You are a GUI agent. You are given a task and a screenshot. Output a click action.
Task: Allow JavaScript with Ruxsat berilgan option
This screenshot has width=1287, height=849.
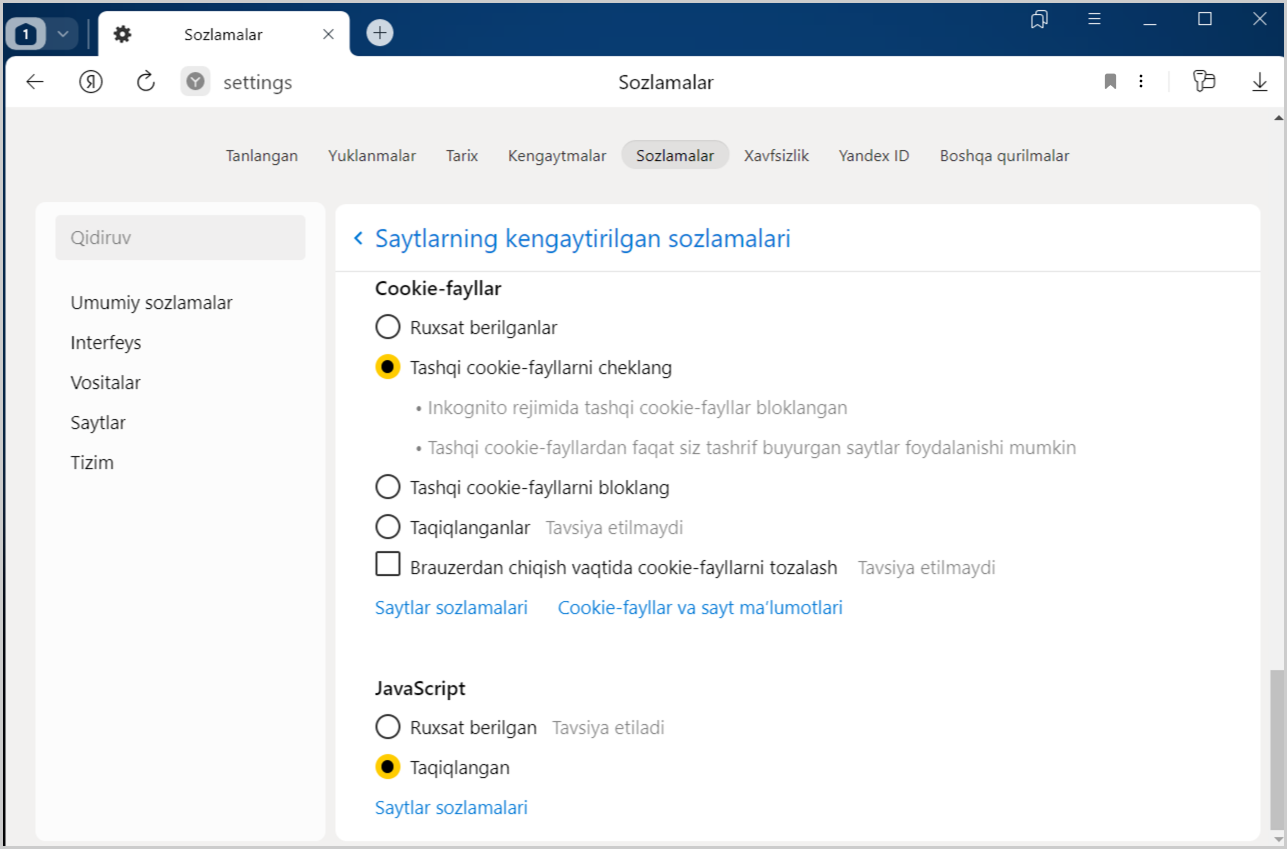(387, 727)
